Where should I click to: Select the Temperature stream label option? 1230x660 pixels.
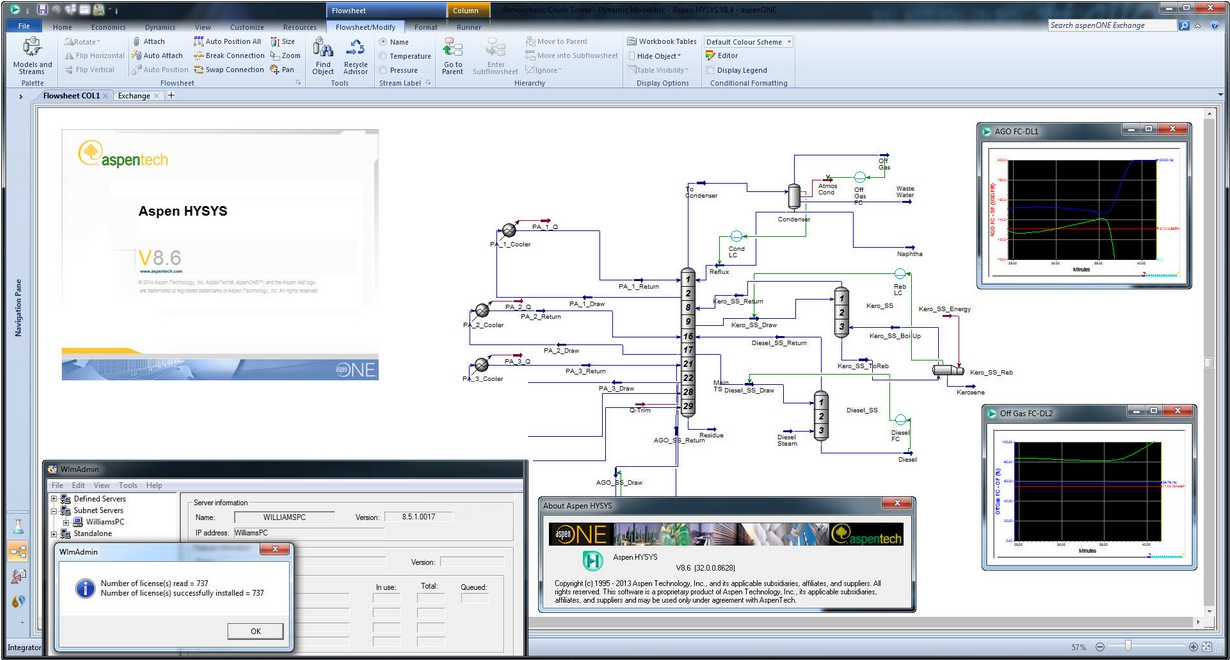(405, 56)
